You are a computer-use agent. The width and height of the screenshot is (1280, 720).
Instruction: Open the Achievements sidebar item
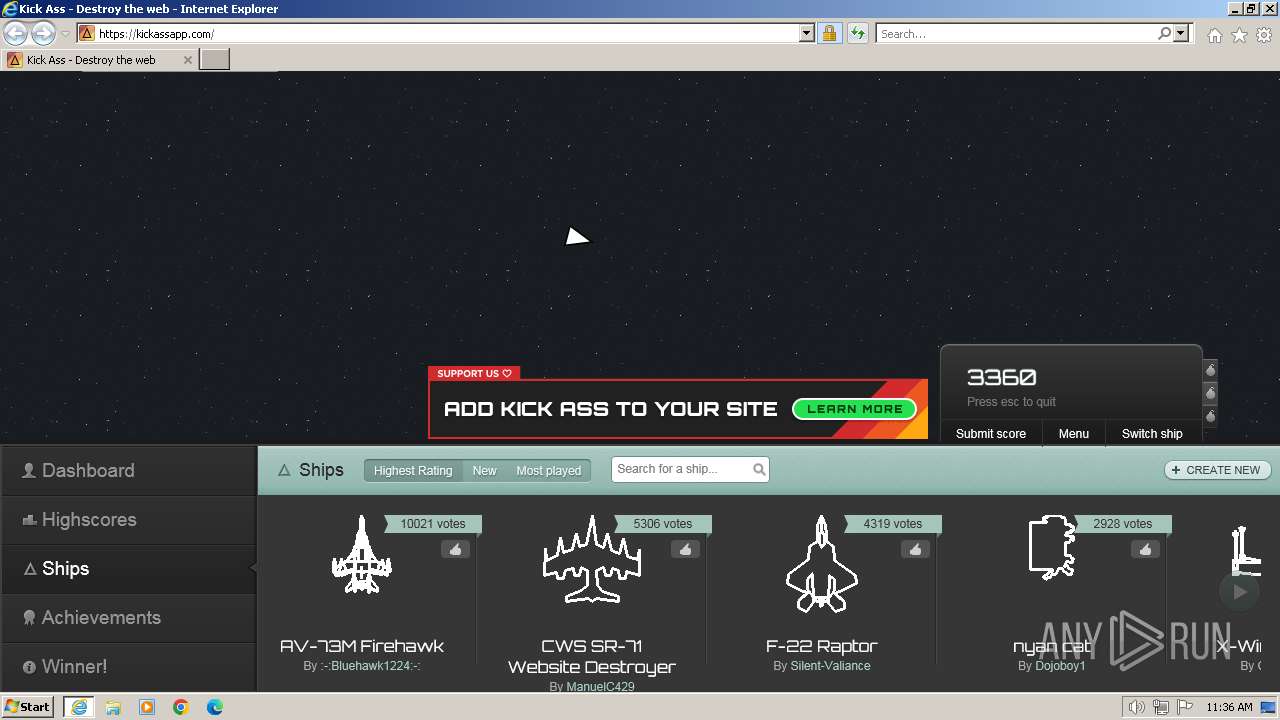[128, 618]
